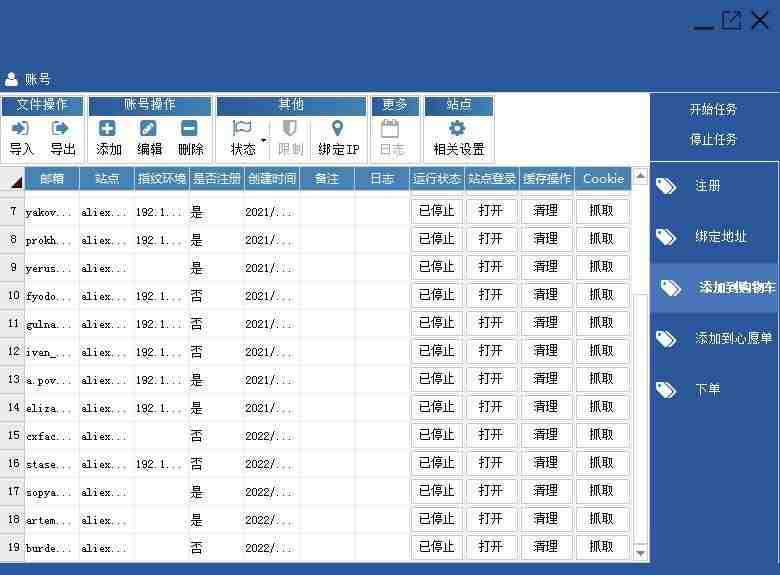Click the 限制 shield icon
This screenshot has width=780, height=575.
(x=290, y=128)
